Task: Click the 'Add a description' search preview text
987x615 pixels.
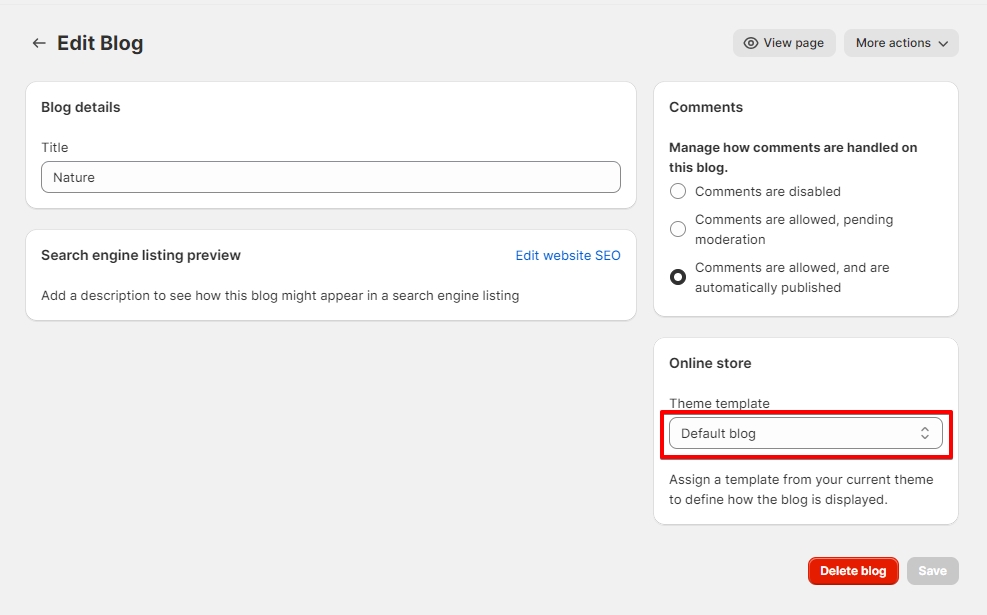Action: 280,295
